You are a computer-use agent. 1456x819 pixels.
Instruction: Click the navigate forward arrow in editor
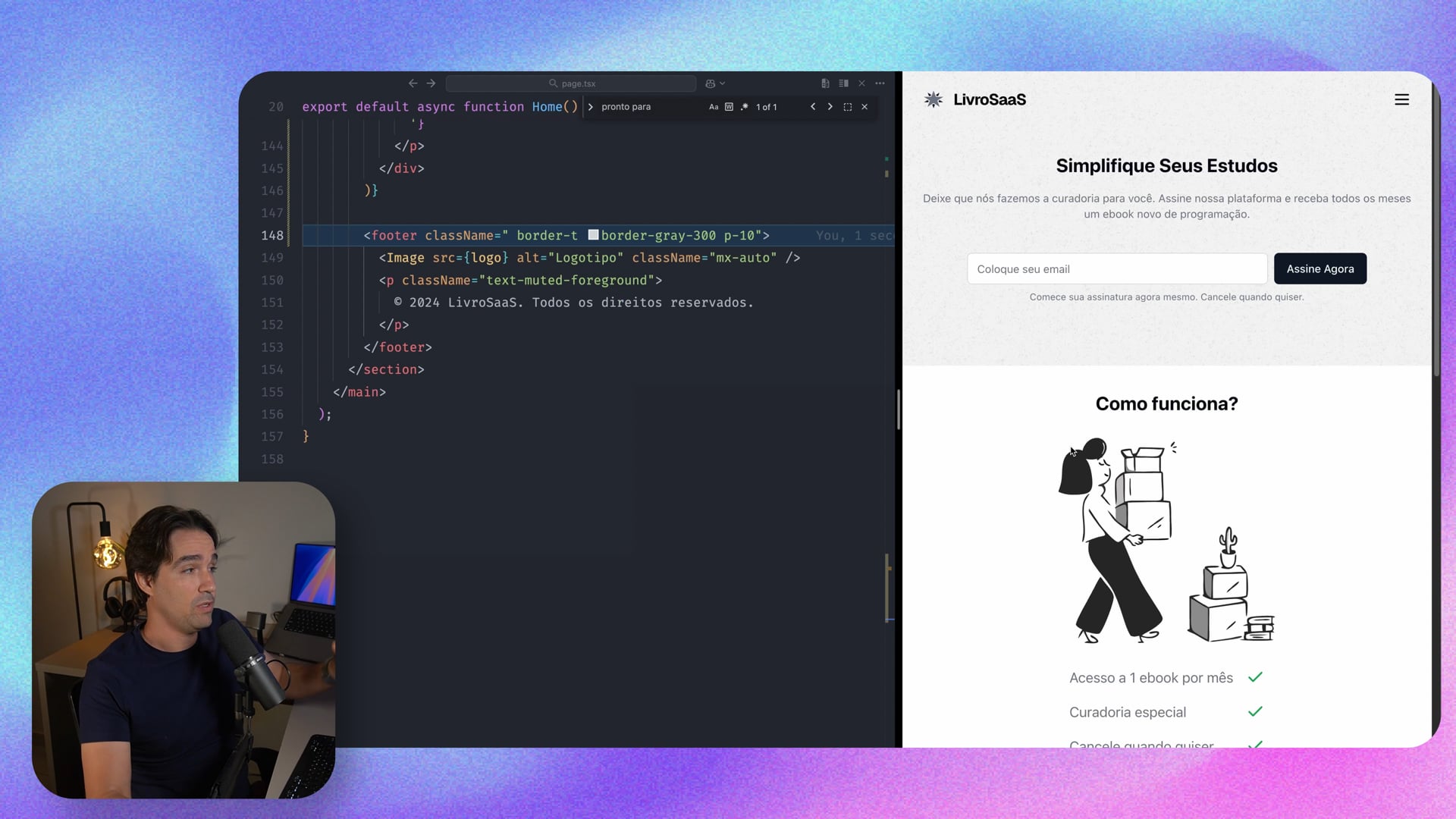tap(431, 83)
